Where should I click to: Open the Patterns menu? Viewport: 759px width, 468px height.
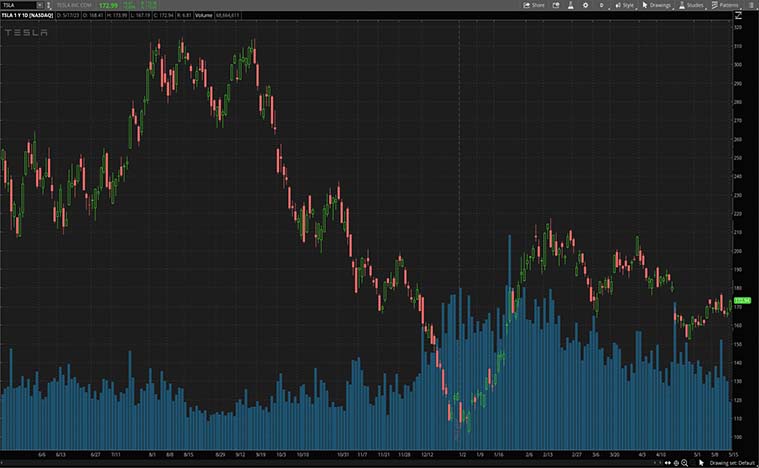[725, 5]
